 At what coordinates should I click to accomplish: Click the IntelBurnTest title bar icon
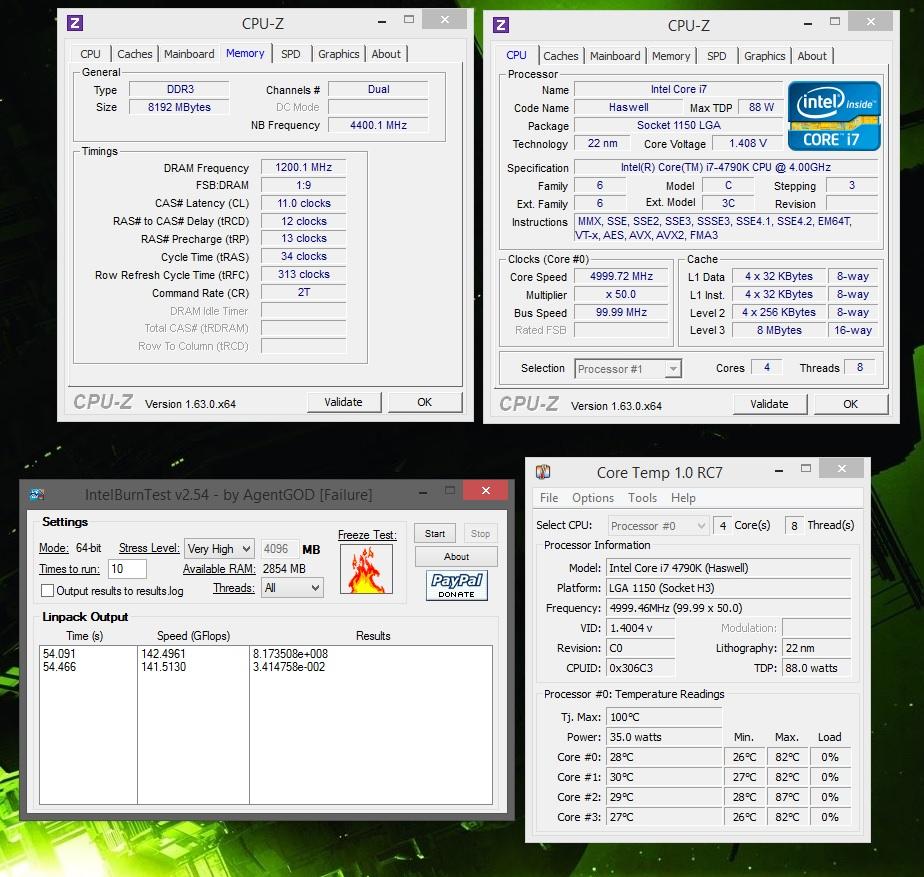(x=37, y=494)
